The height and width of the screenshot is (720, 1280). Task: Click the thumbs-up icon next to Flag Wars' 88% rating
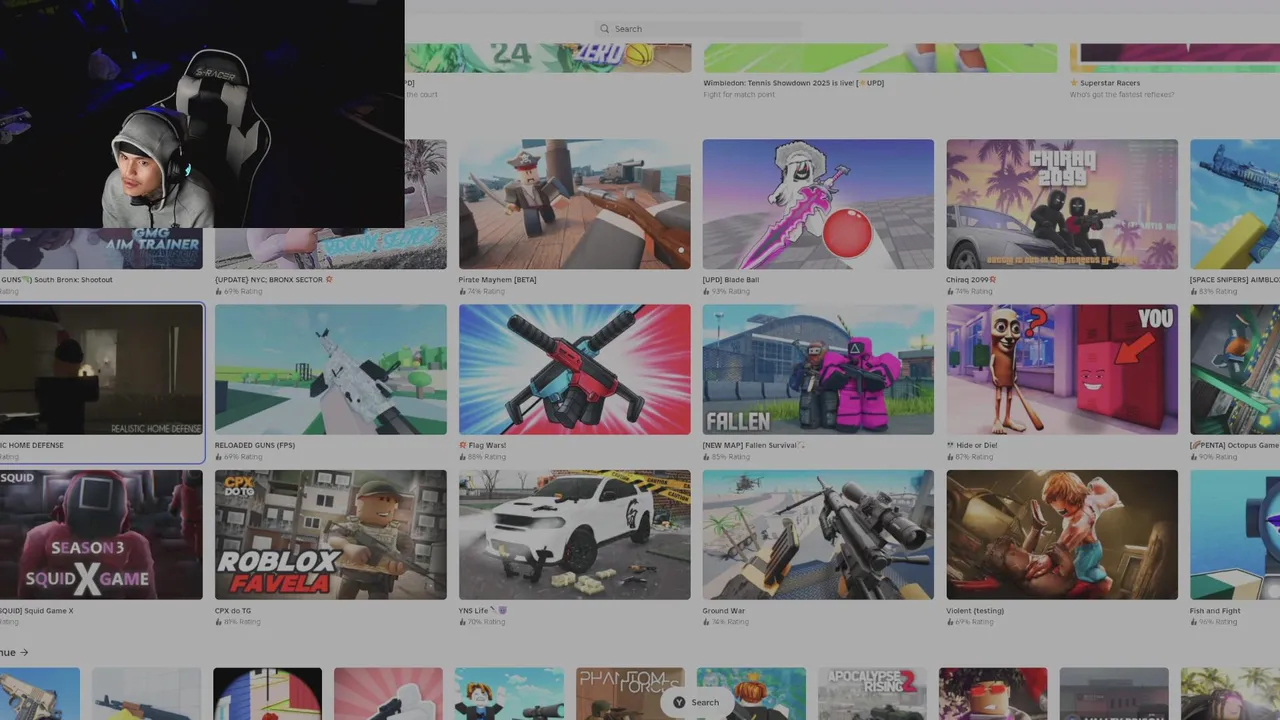(462, 457)
